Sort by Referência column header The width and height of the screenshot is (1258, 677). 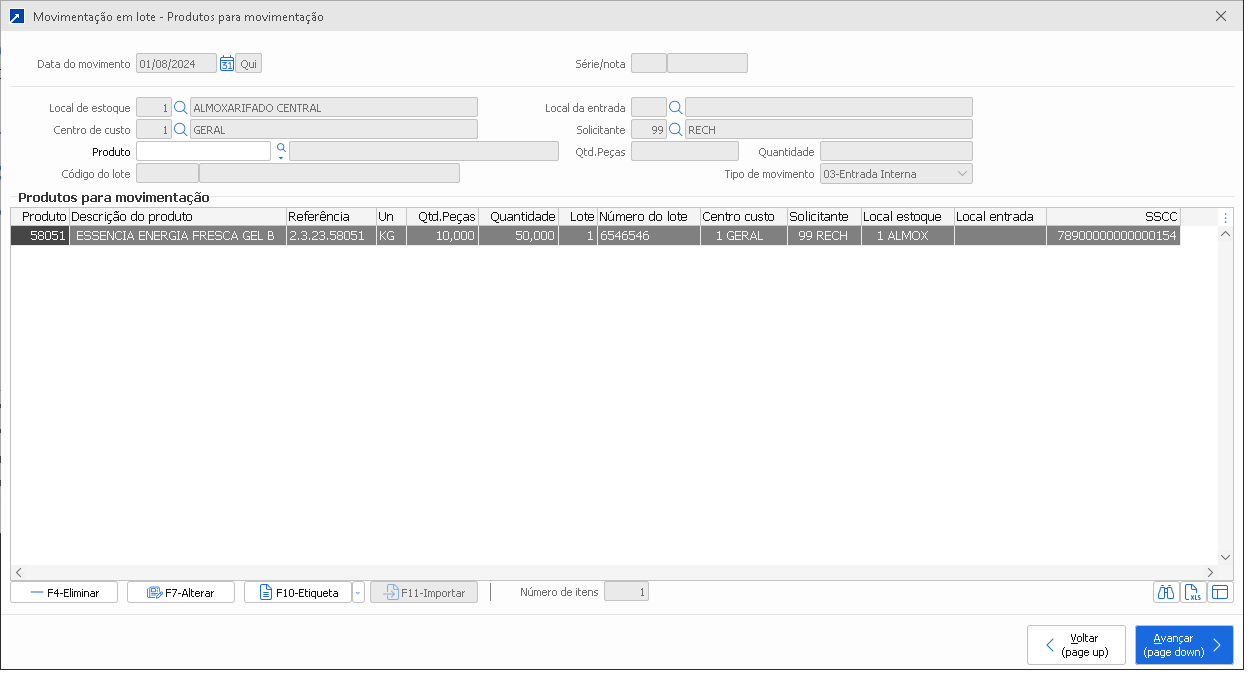coord(331,217)
